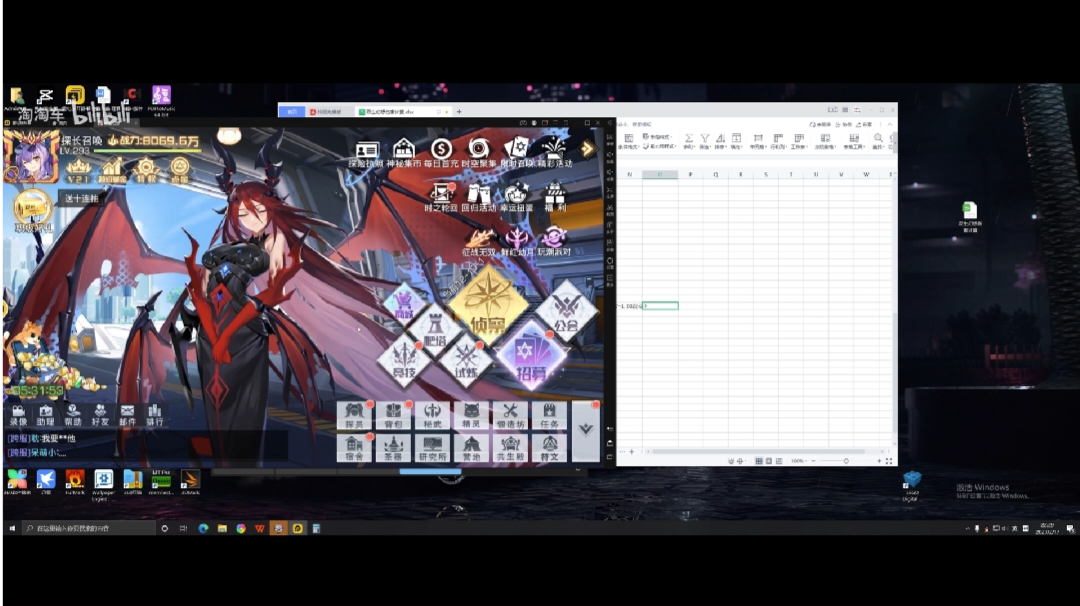Open the 任务 missions tile

[x=549, y=416]
